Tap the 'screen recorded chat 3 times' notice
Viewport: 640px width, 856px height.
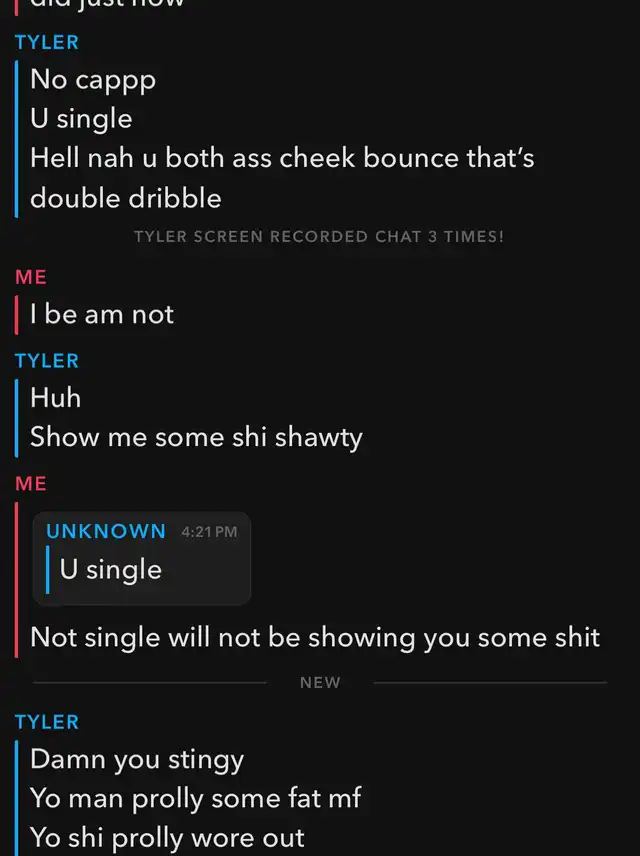(319, 236)
